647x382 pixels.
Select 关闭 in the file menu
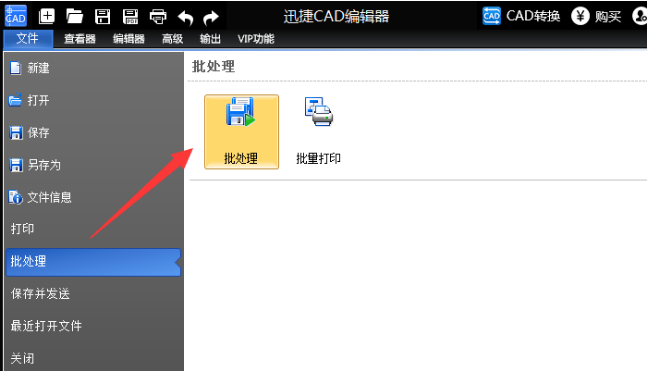coord(93,358)
